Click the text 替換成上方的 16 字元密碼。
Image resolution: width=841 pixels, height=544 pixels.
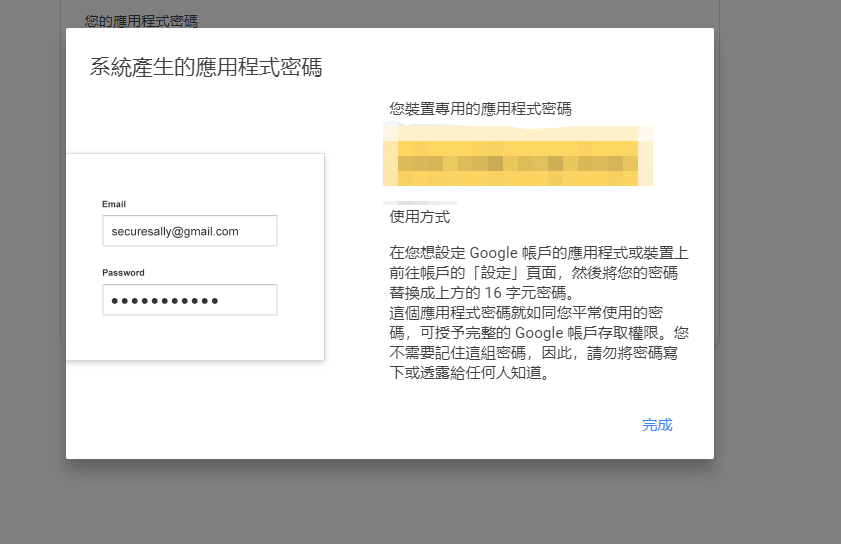(x=482, y=293)
